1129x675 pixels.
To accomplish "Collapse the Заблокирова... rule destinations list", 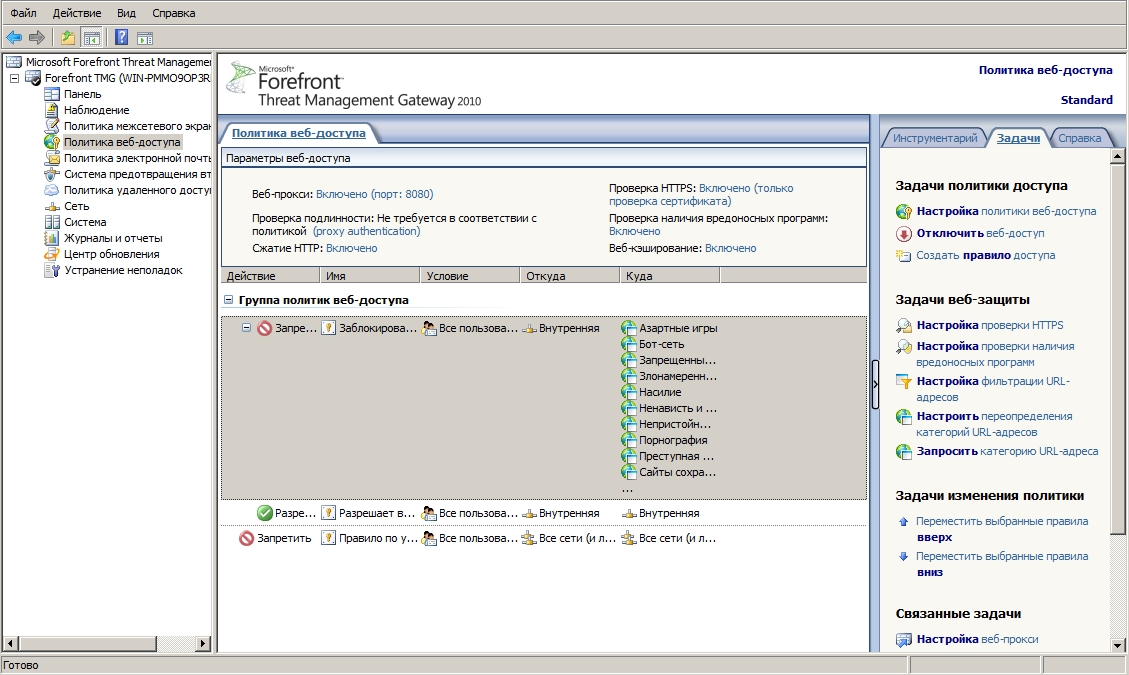I will pyautogui.click(x=246, y=328).
